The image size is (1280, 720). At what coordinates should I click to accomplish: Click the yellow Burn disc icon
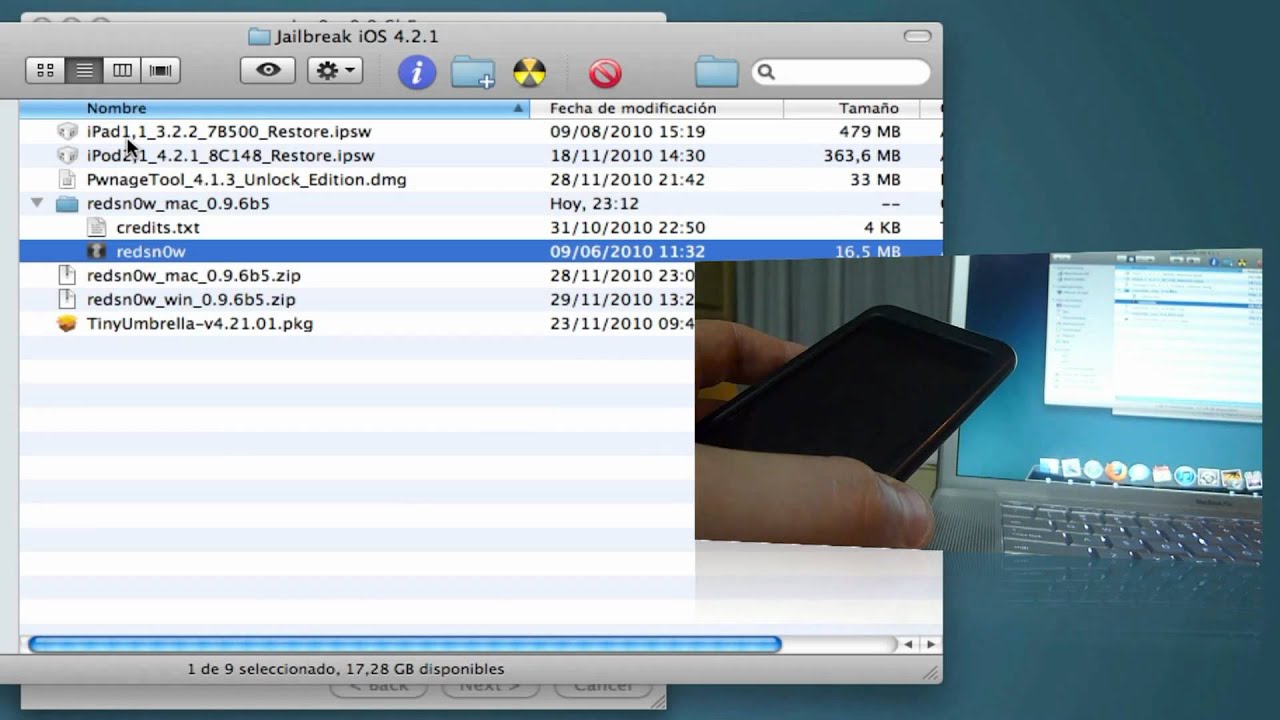pyautogui.click(x=530, y=72)
